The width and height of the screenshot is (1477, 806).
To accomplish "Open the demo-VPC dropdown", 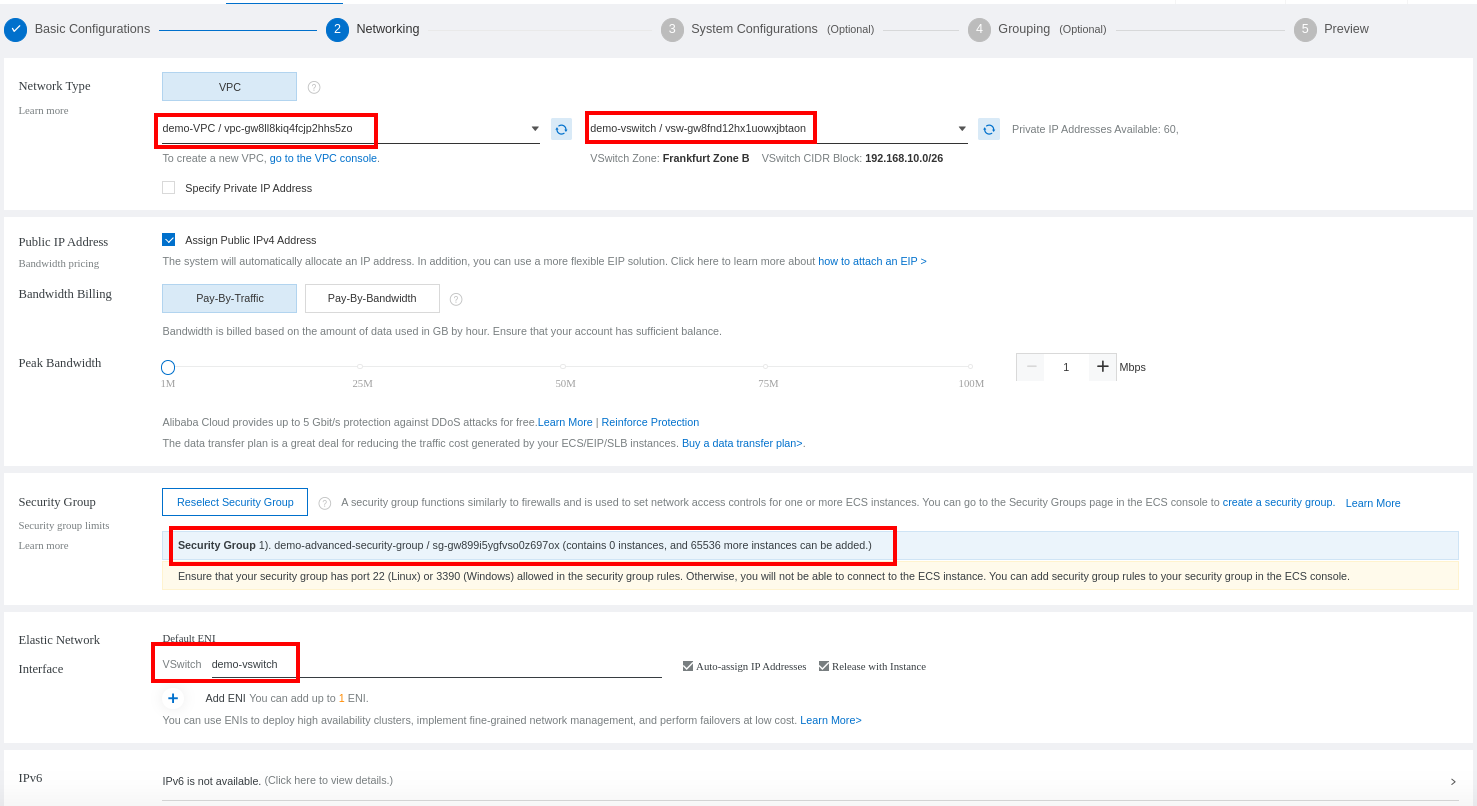I will coord(351,129).
